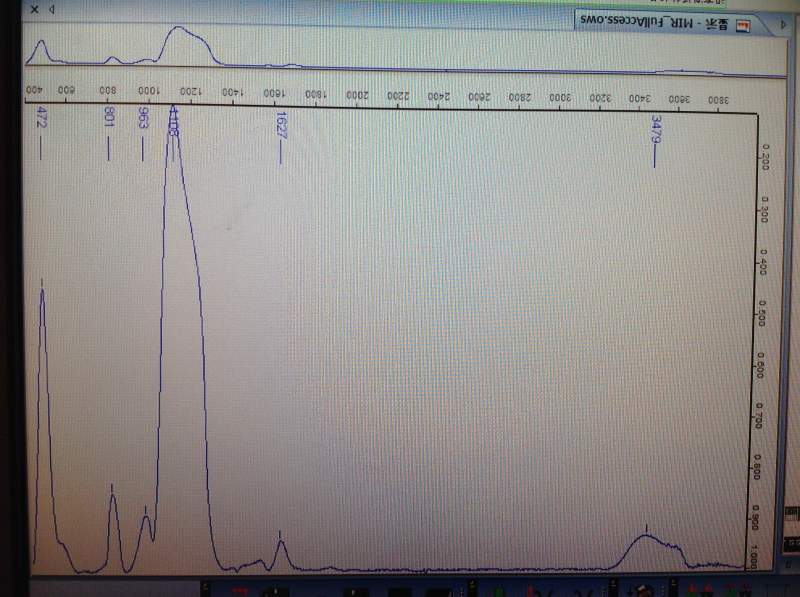Select the 1108 peak label
Screen dimensions: 800x597
click(x=173, y=121)
